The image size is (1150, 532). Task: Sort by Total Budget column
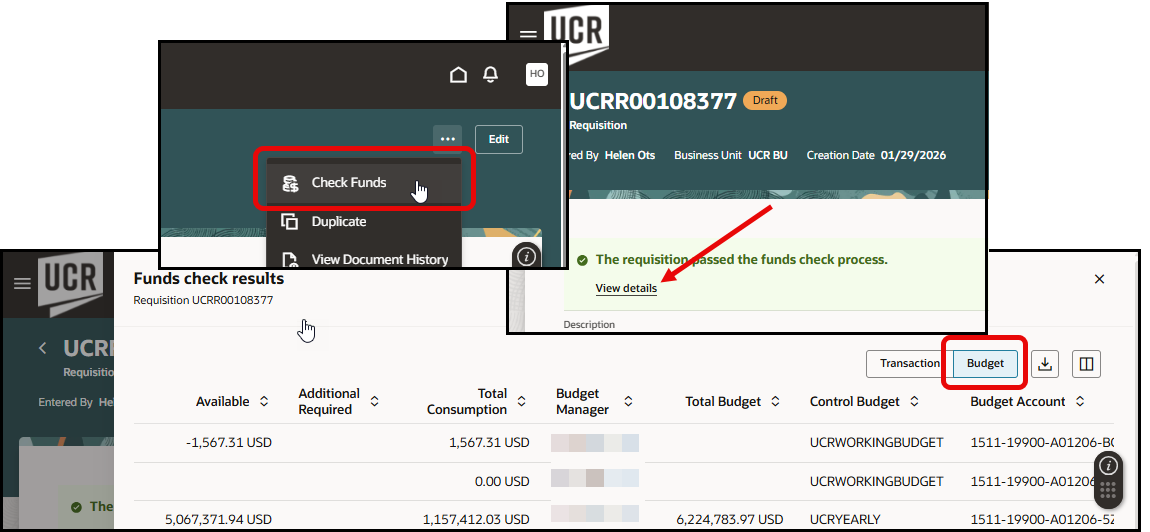tap(775, 401)
